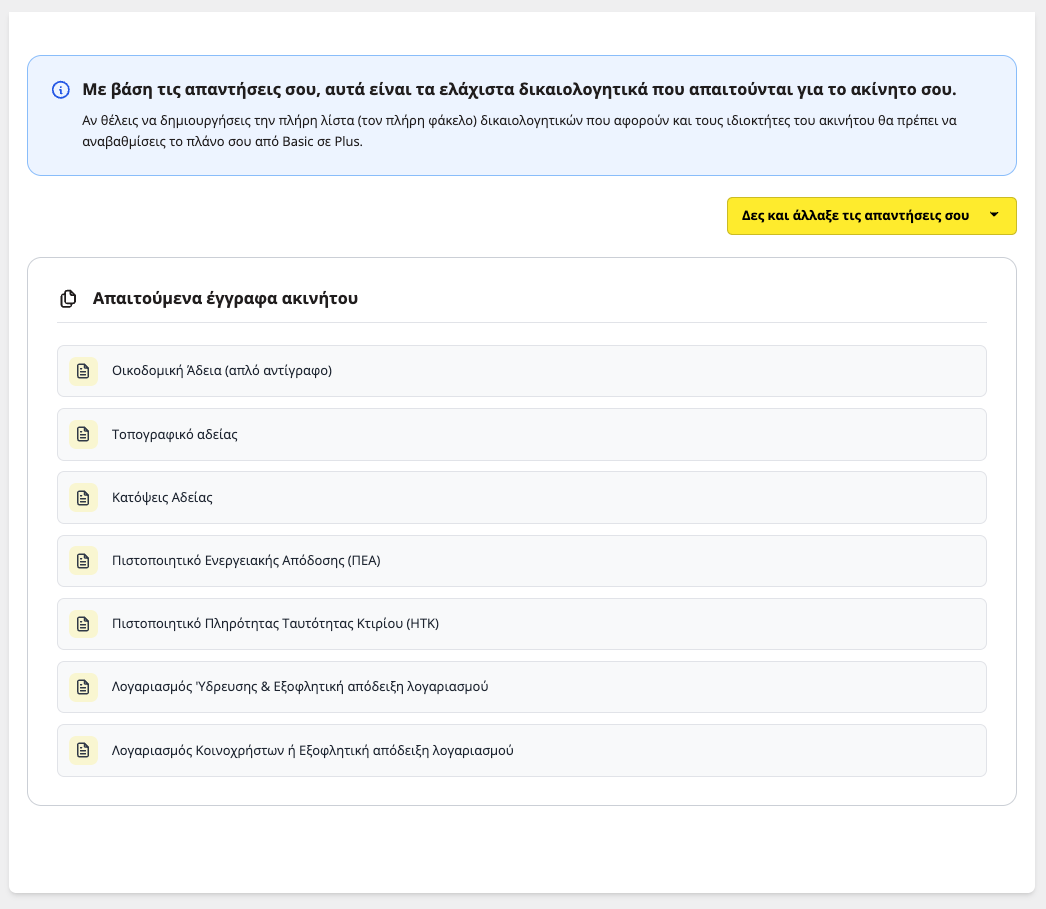1046x909 pixels.
Task: Click the blue info icon in the banner
Action: (61, 89)
